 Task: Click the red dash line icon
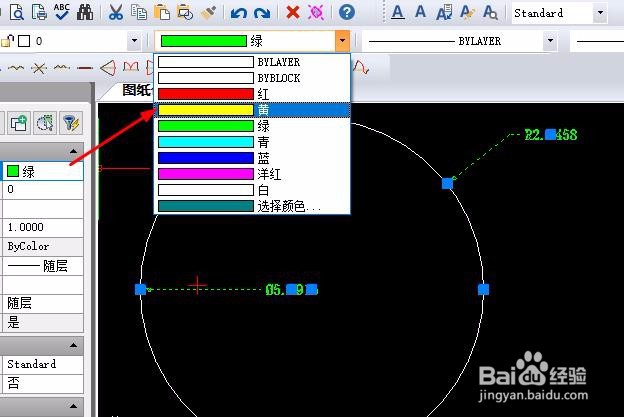[85, 68]
